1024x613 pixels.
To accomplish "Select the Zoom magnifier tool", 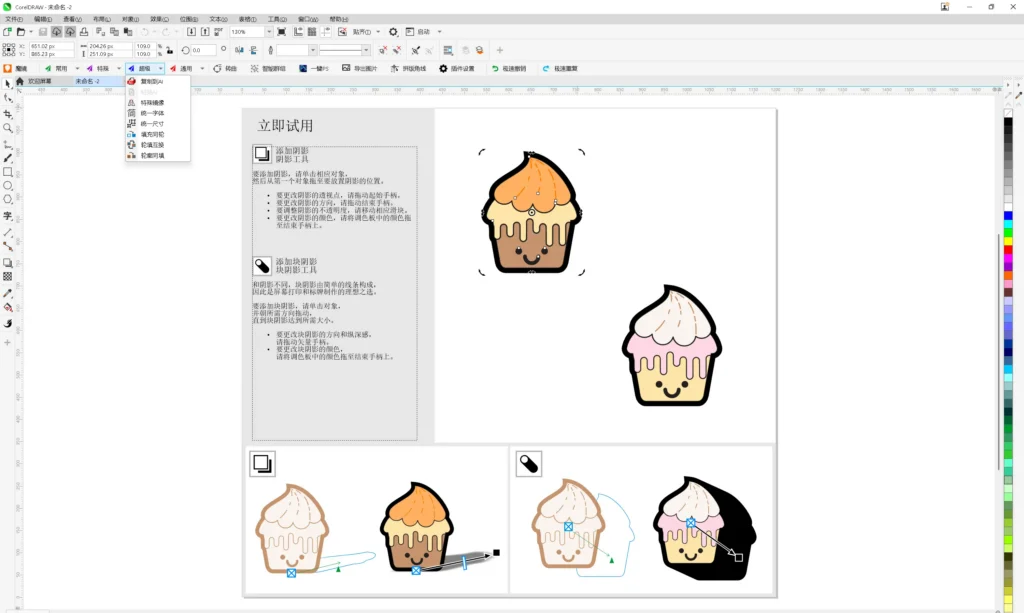I will coord(8,128).
